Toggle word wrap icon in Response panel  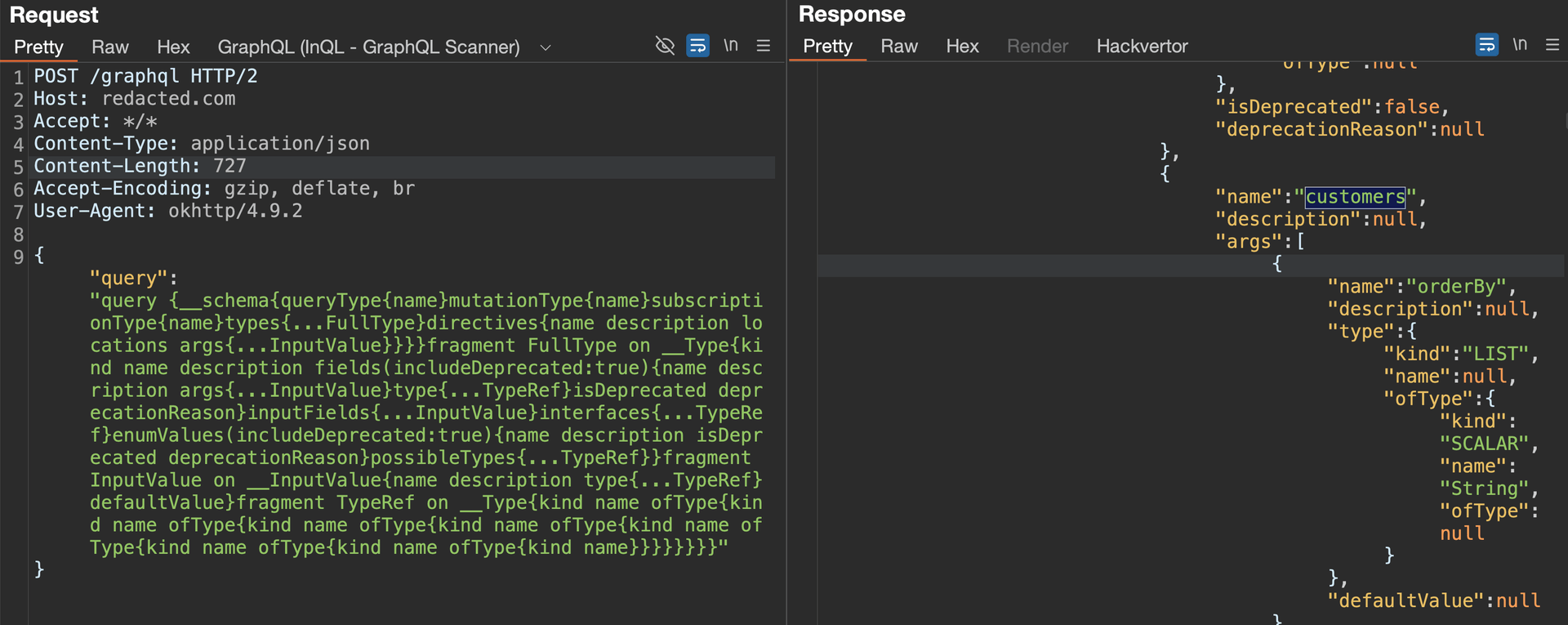point(1486,45)
